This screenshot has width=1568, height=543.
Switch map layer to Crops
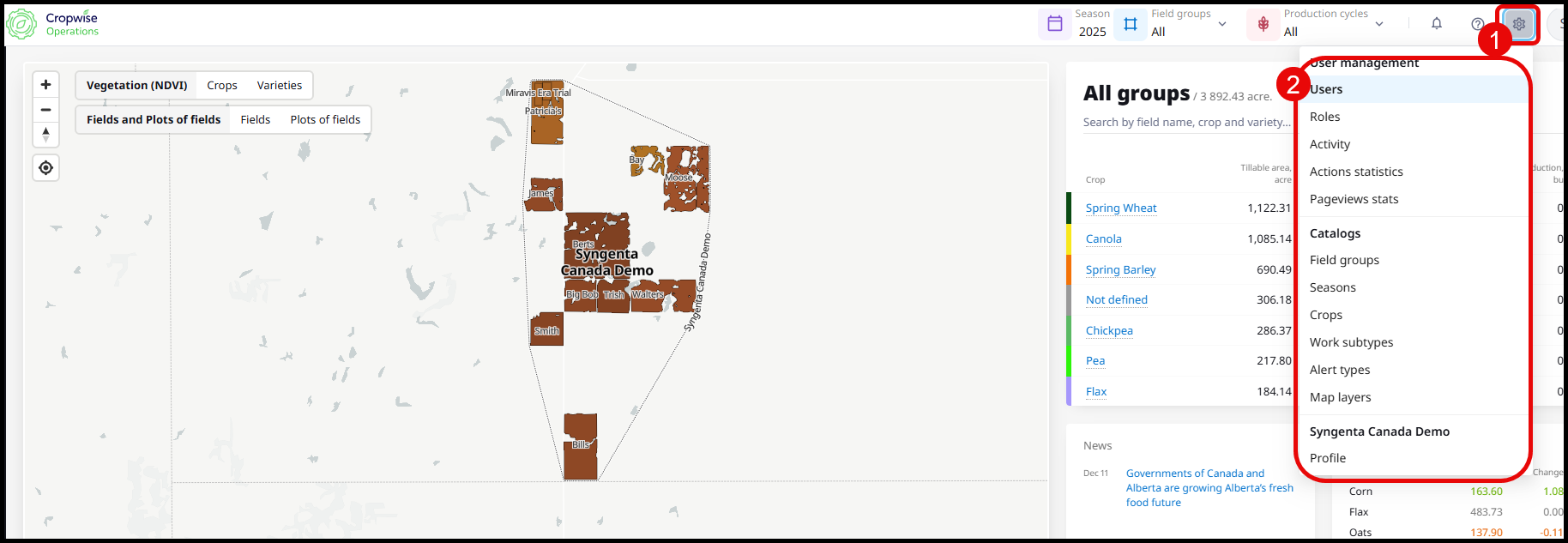222,86
